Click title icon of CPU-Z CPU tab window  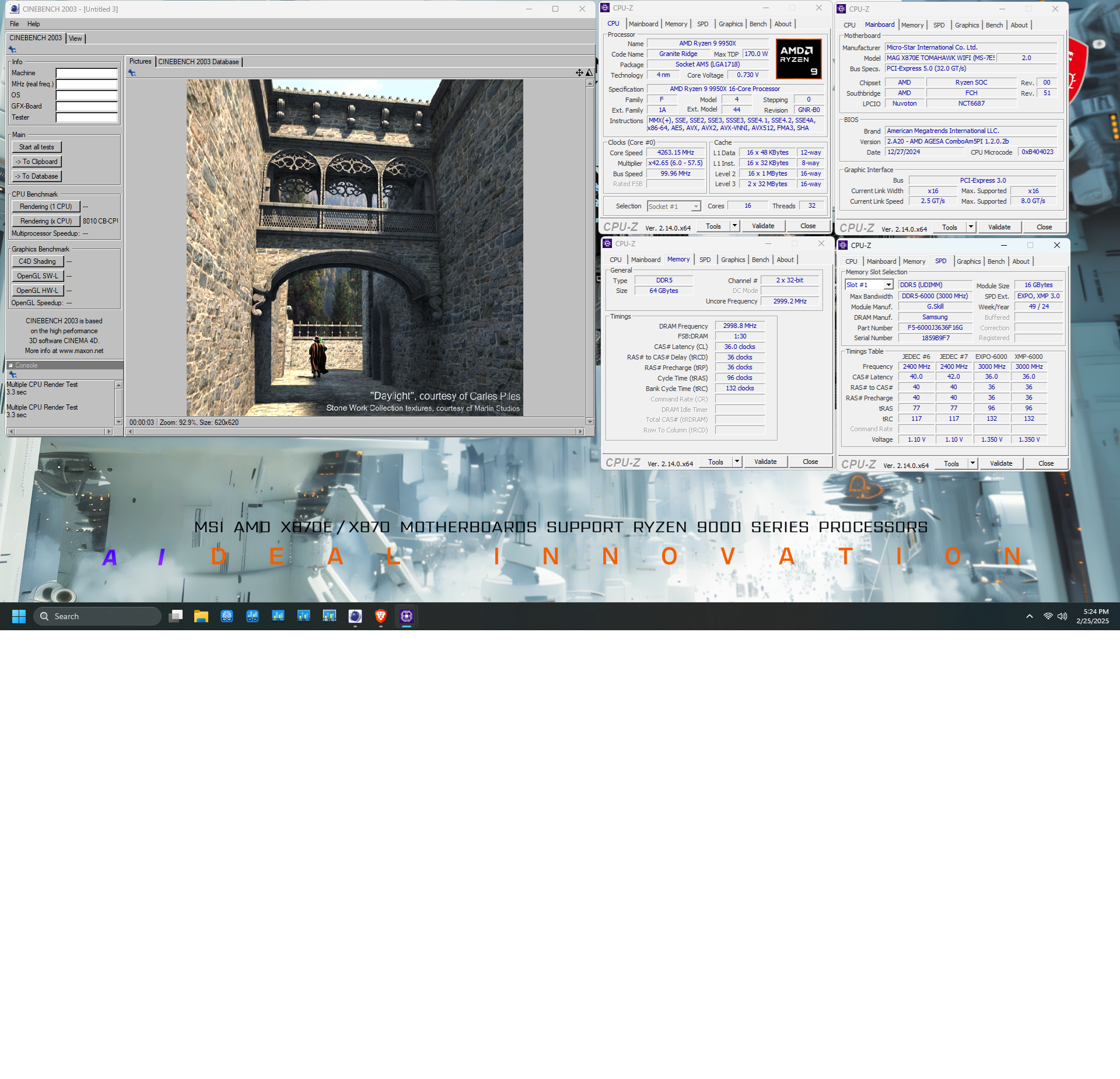point(605,8)
